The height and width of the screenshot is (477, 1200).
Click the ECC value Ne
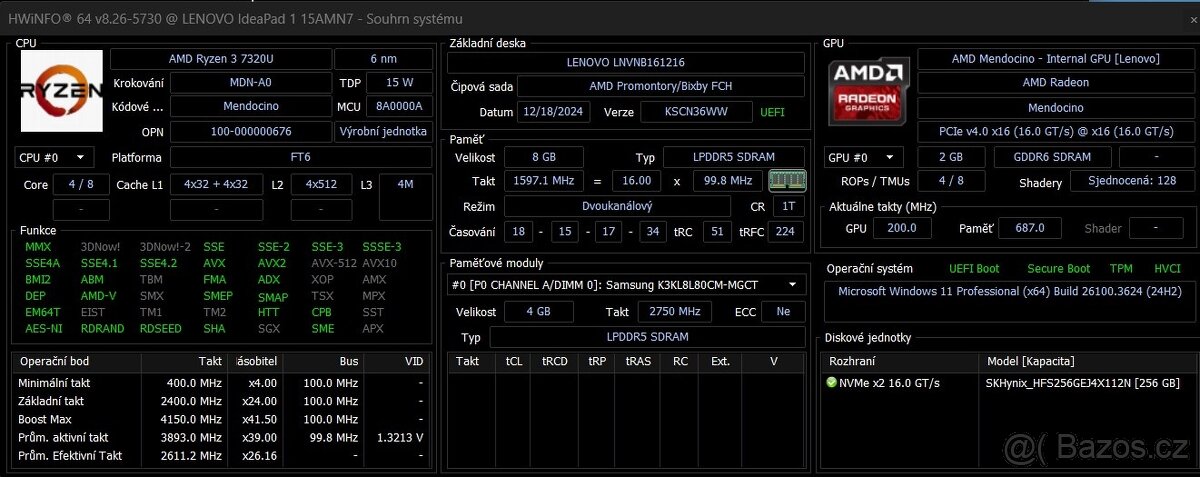(784, 312)
